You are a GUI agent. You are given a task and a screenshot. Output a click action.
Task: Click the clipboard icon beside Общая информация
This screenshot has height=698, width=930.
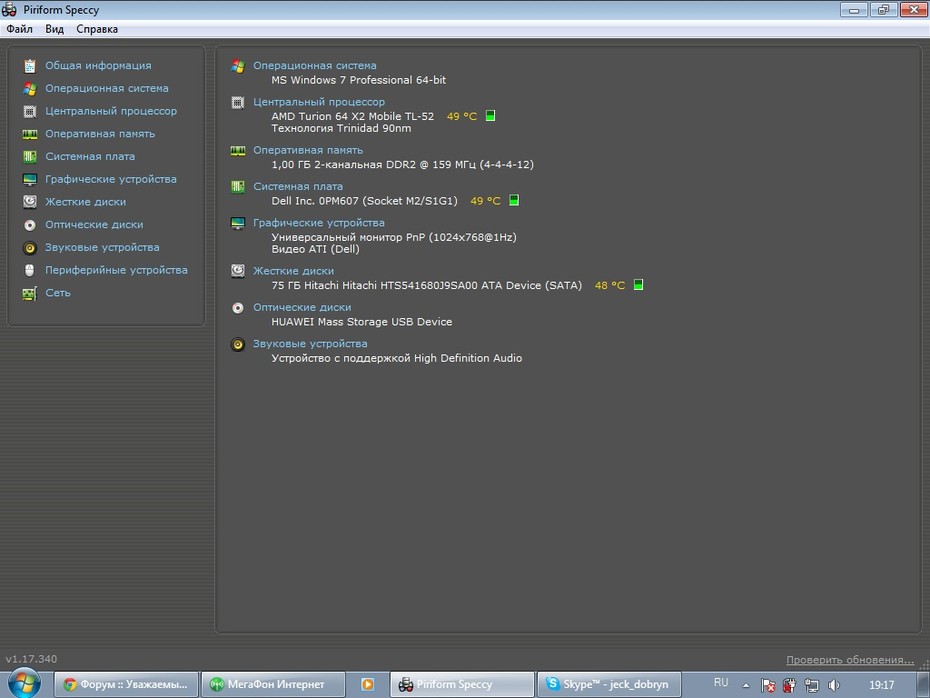pos(30,66)
